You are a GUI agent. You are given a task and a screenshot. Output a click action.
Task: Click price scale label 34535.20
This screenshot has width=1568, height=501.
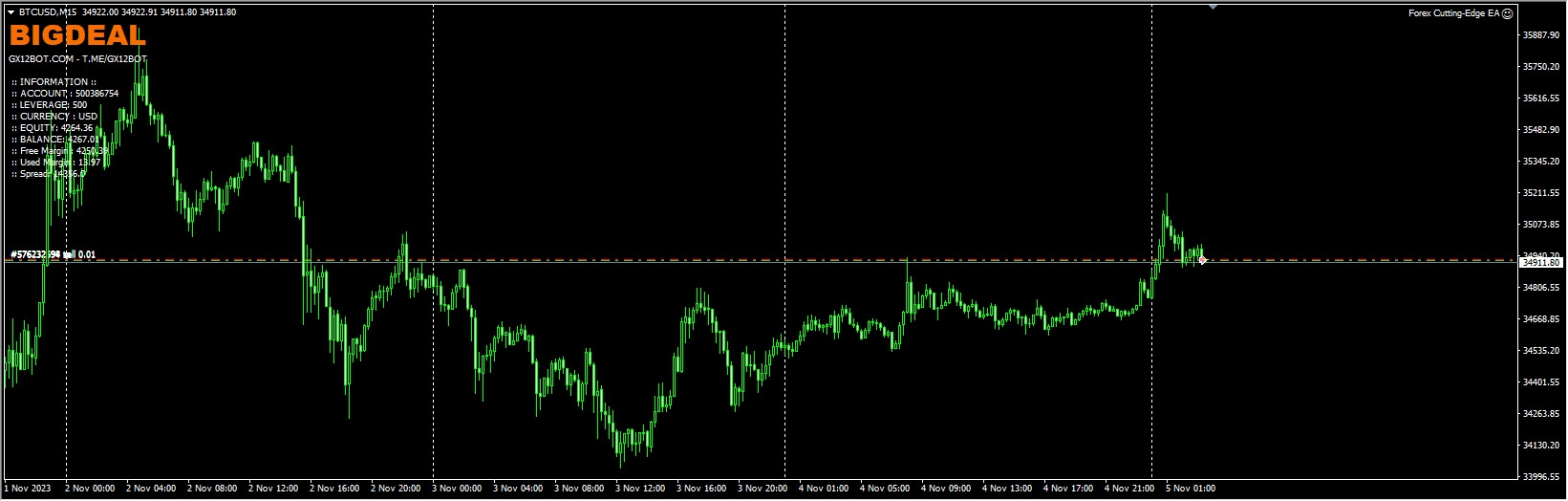[x=1541, y=351]
